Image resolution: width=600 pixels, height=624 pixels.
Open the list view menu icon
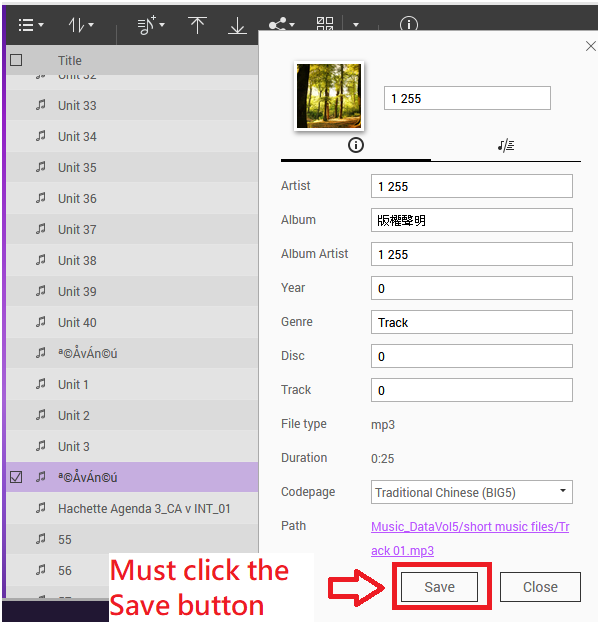coord(31,25)
